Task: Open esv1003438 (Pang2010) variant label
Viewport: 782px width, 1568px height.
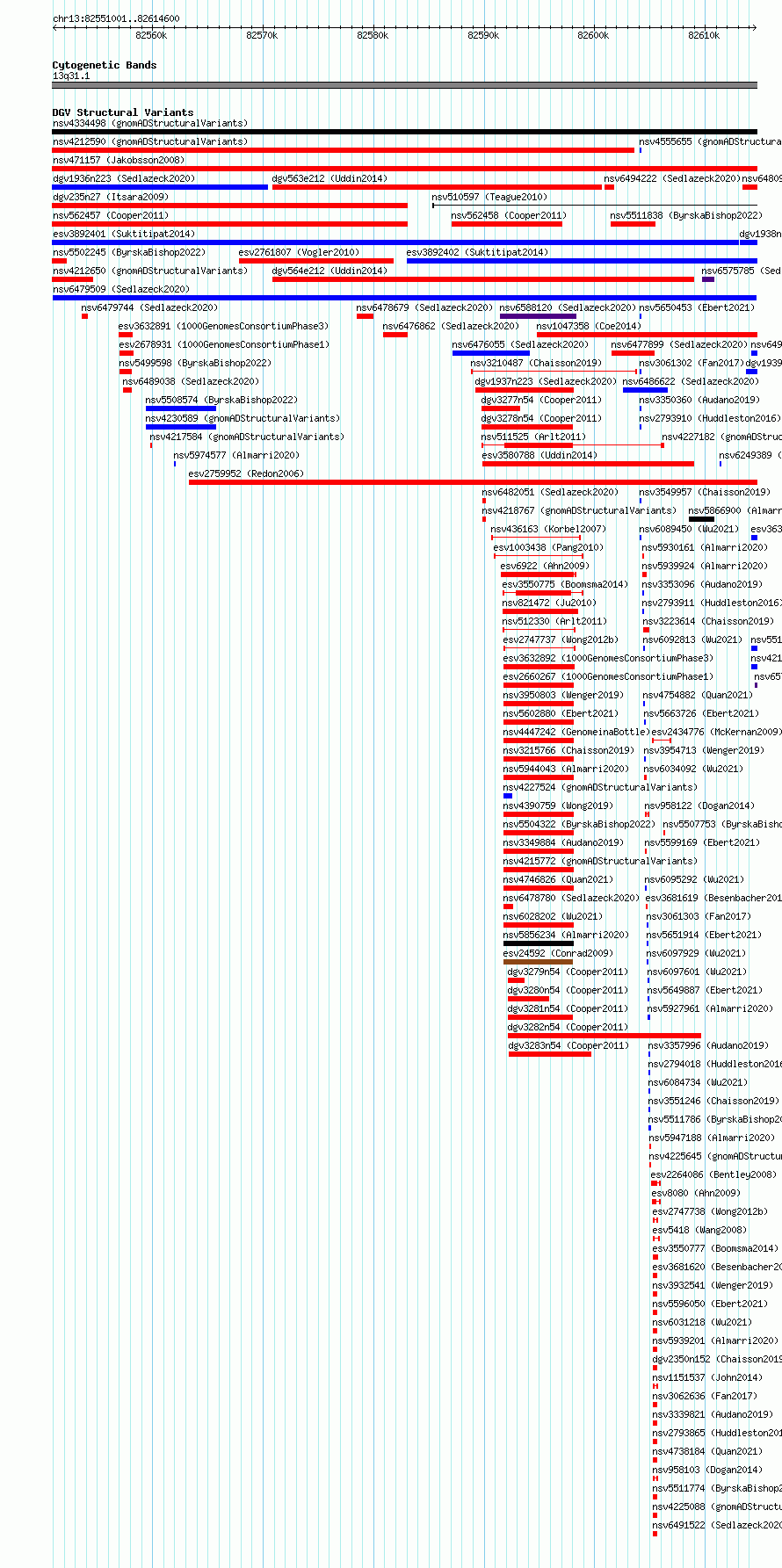Action: click(549, 547)
